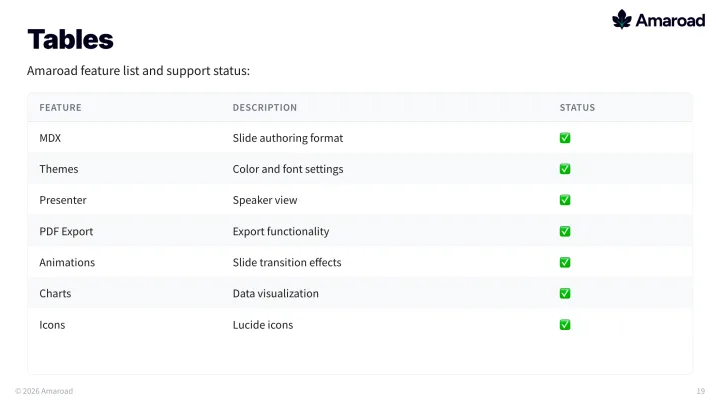Click the Amaroad brand name text
This screenshot has height=405, width=720.
(670, 20)
